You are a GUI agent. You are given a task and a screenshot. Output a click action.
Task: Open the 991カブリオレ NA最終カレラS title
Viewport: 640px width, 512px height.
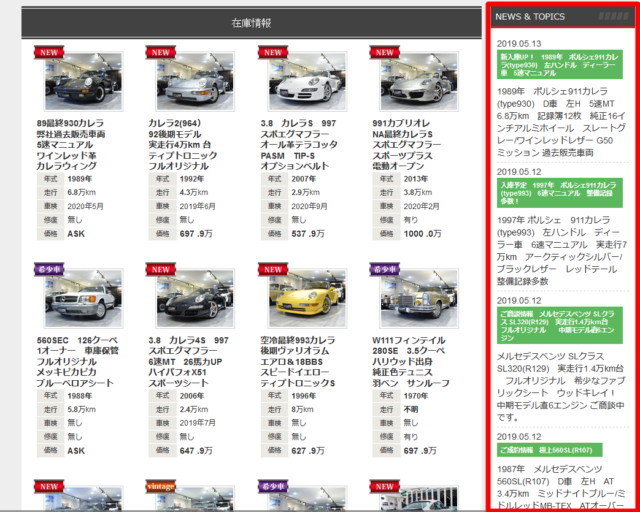pyautogui.click(x=407, y=145)
